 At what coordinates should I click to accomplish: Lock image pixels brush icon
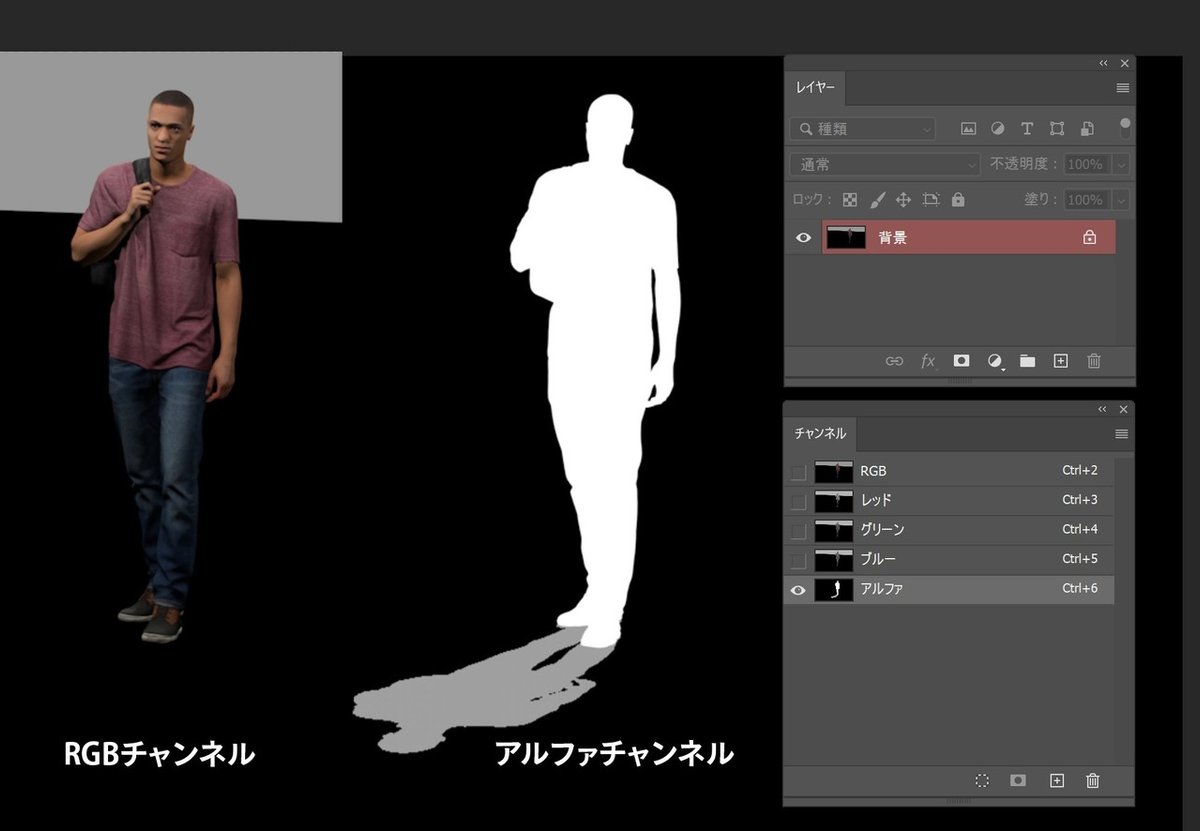pyautogui.click(x=877, y=200)
